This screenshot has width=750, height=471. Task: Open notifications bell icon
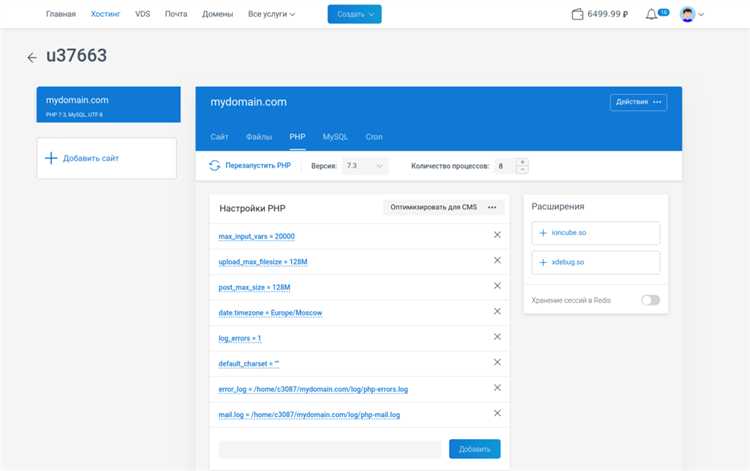click(651, 14)
